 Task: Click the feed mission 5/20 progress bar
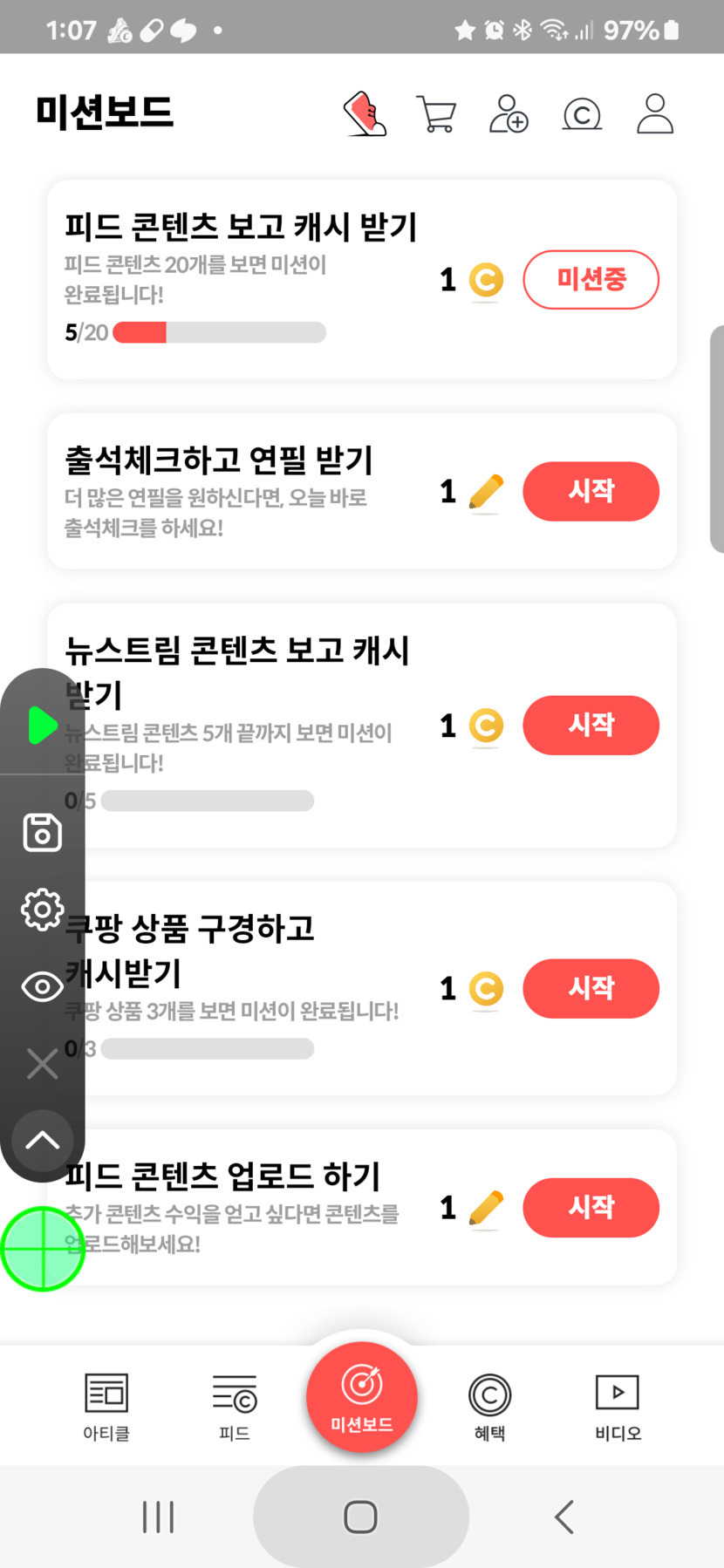pyautogui.click(x=219, y=332)
